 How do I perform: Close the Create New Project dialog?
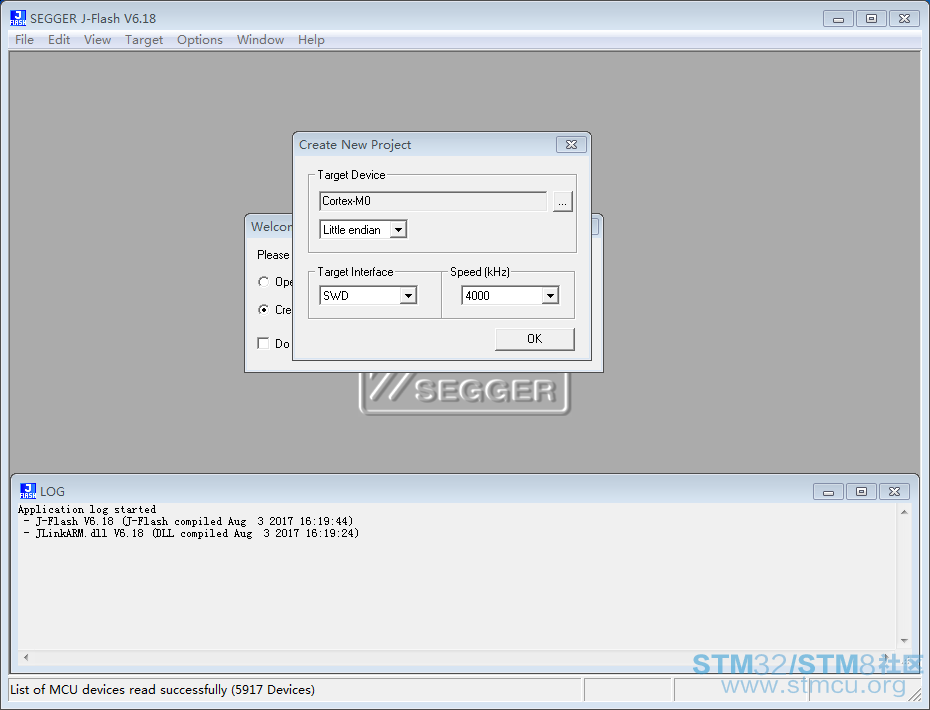(x=571, y=145)
